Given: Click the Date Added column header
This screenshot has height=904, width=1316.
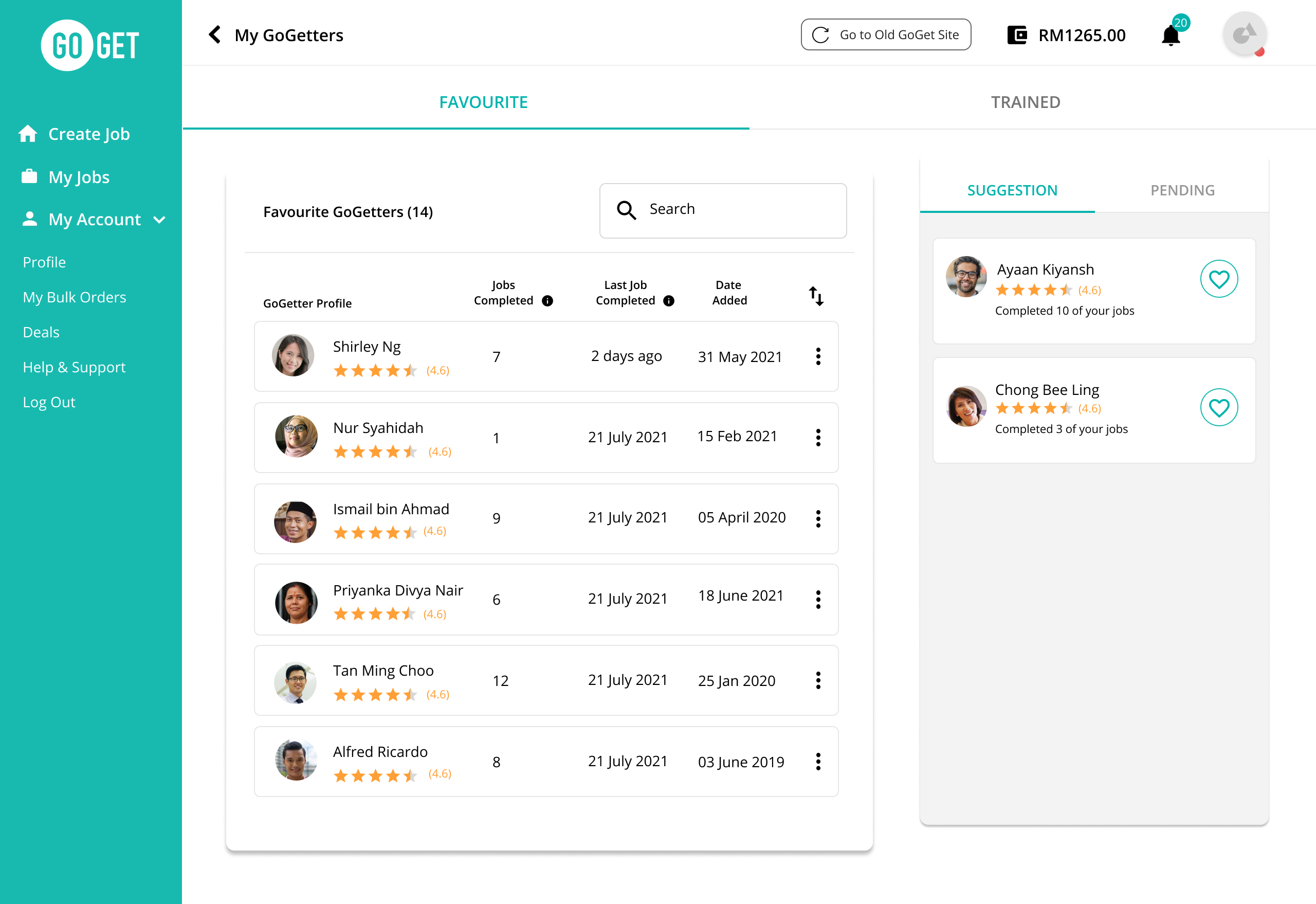Looking at the screenshot, I should tap(729, 292).
